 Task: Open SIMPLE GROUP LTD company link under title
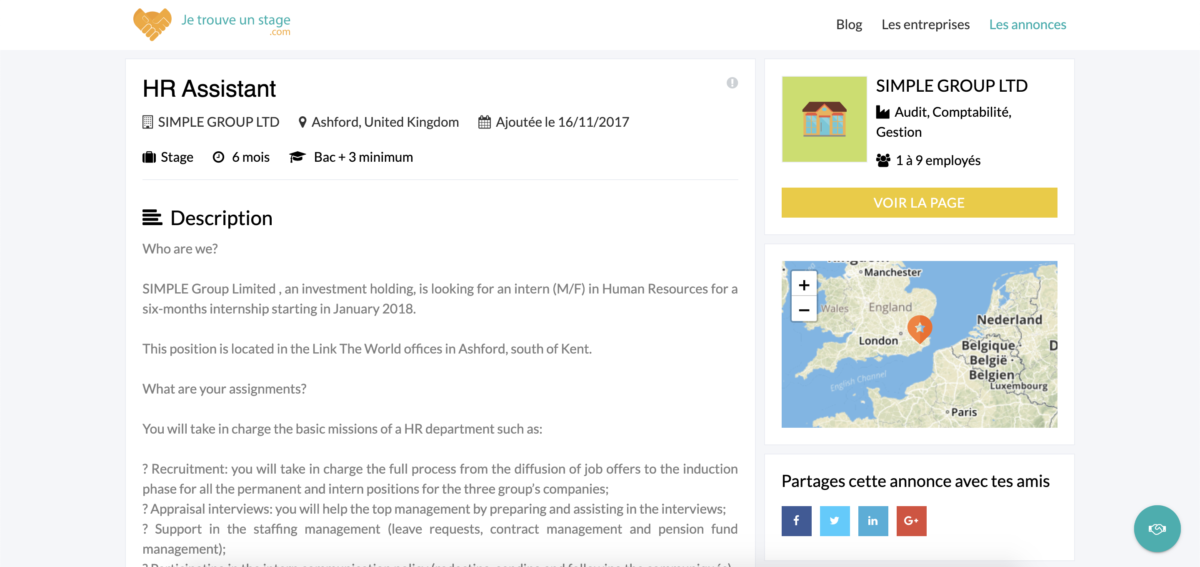(219, 122)
